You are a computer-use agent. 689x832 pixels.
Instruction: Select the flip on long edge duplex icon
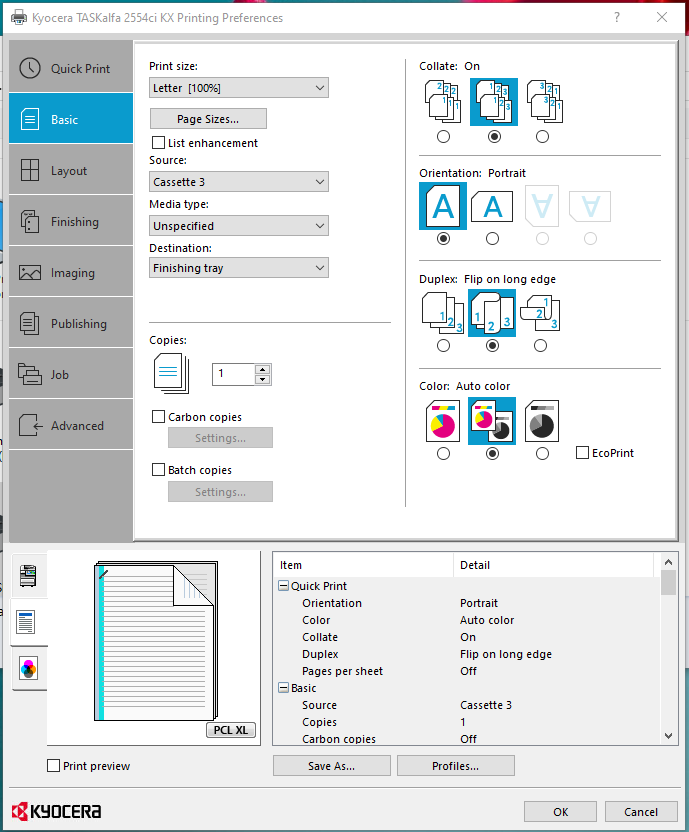[x=492, y=313]
